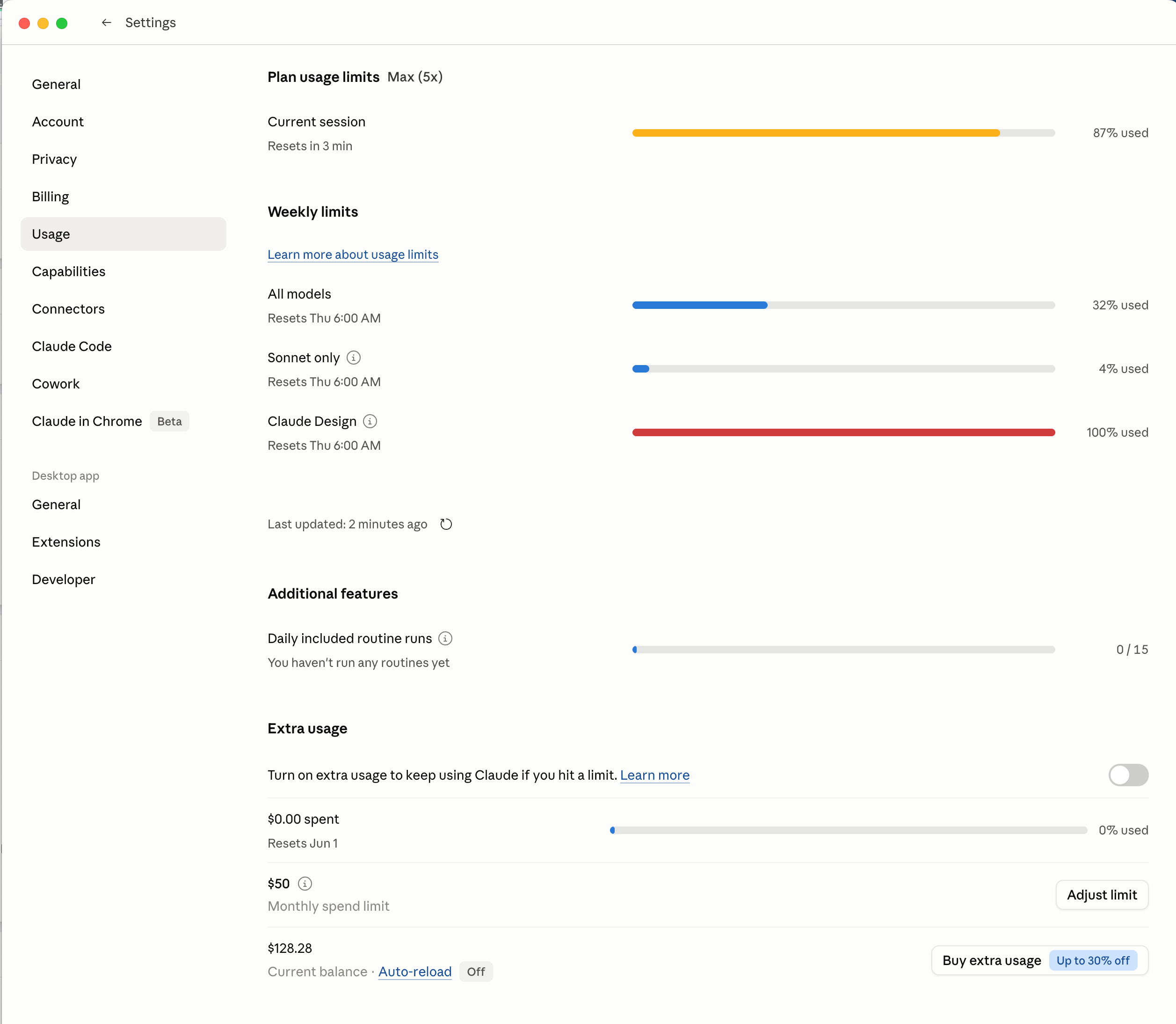
Task: Click the All models label
Action: point(299,294)
